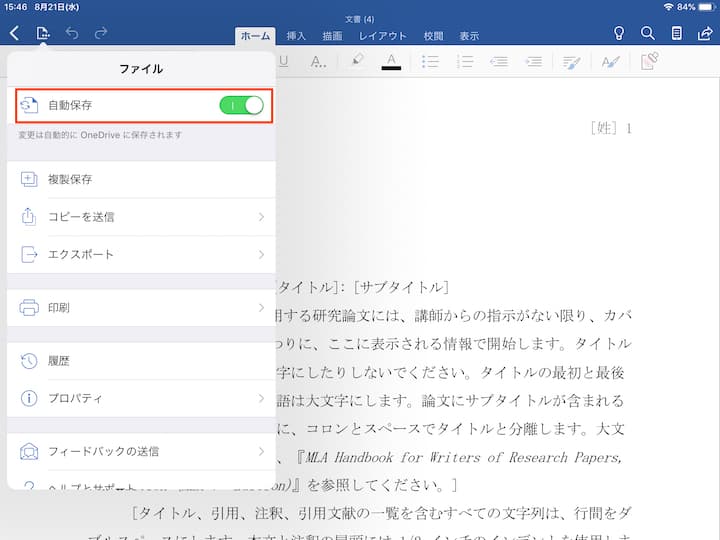Open the エクスポート submenu
The image size is (720, 540).
141,254
